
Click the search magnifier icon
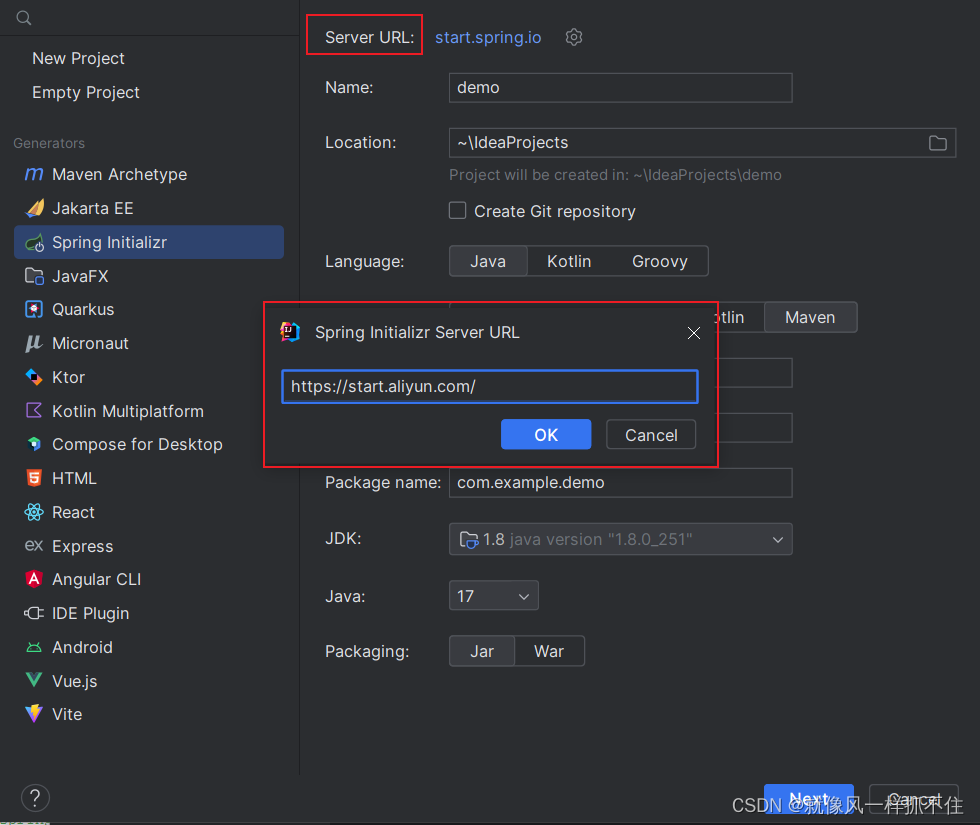tap(24, 18)
